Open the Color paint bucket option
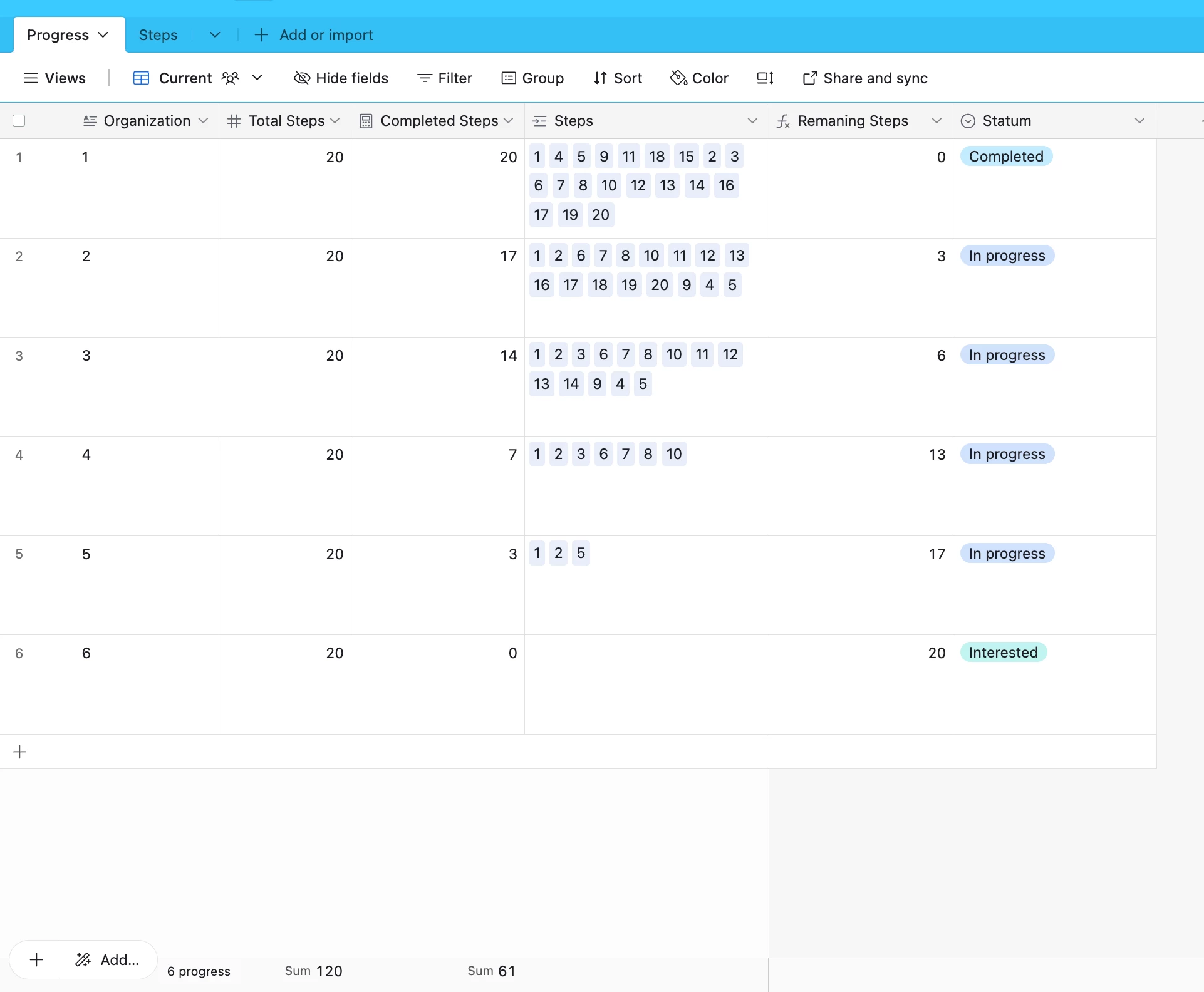Viewport: 1204px width, 992px height. pyautogui.click(x=678, y=78)
